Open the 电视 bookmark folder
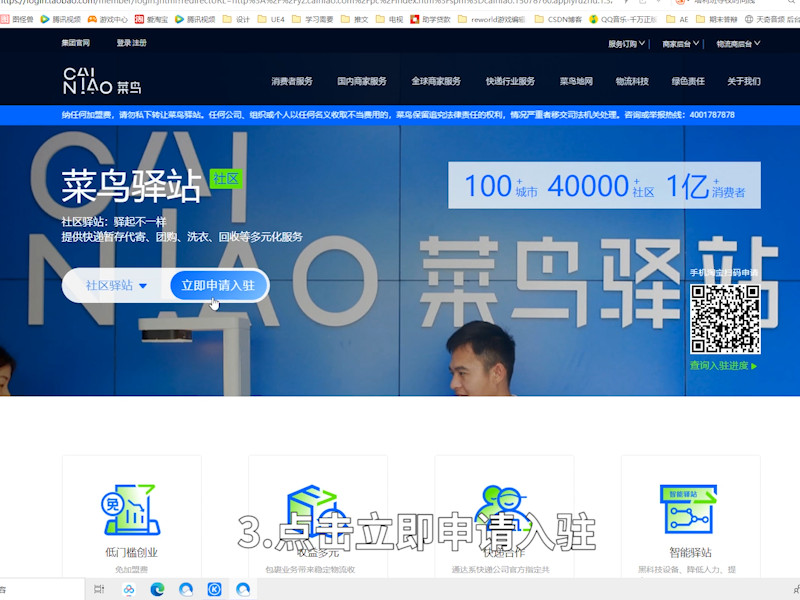The height and width of the screenshot is (600, 800). pos(389,19)
